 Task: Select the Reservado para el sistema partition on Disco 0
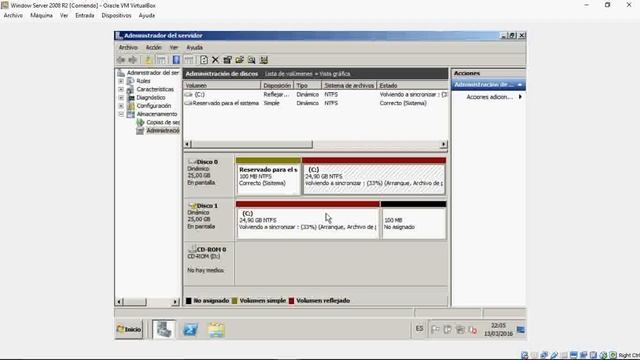coord(268,176)
